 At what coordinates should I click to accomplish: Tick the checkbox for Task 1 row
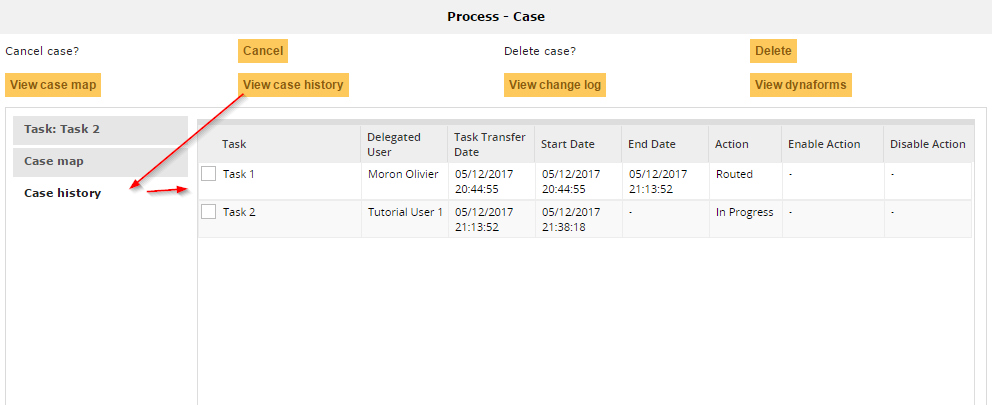tap(208, 174)
